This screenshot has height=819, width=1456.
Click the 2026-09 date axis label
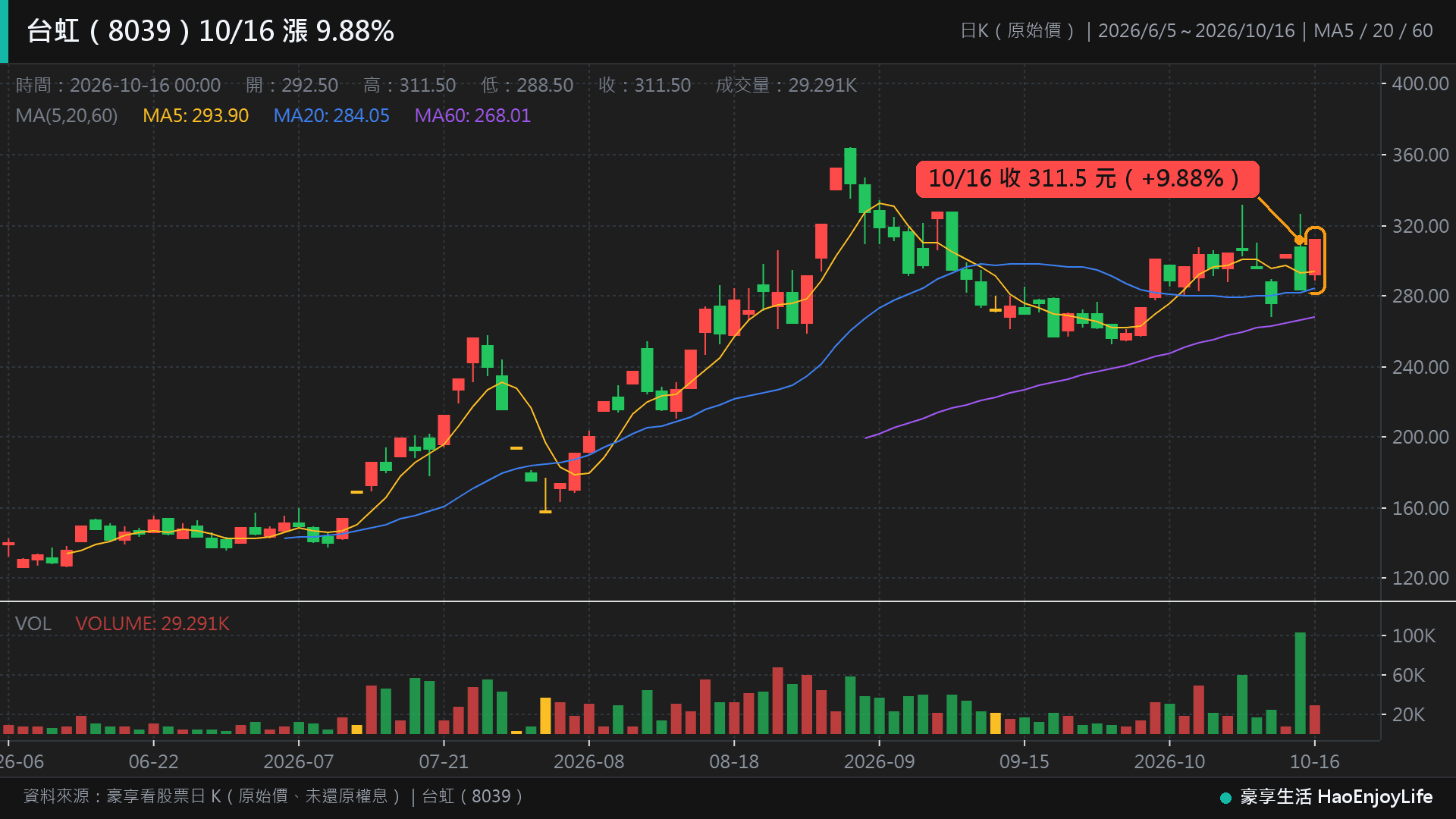pos(879,761)
